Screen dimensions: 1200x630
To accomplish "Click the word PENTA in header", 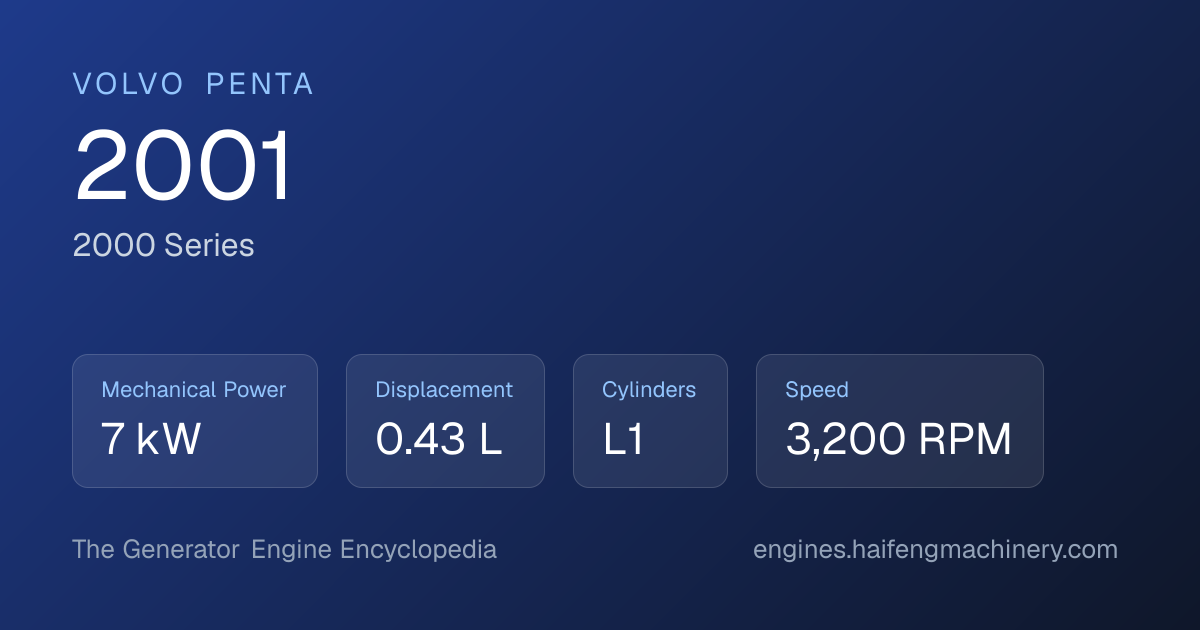I will tap(260, 85).
